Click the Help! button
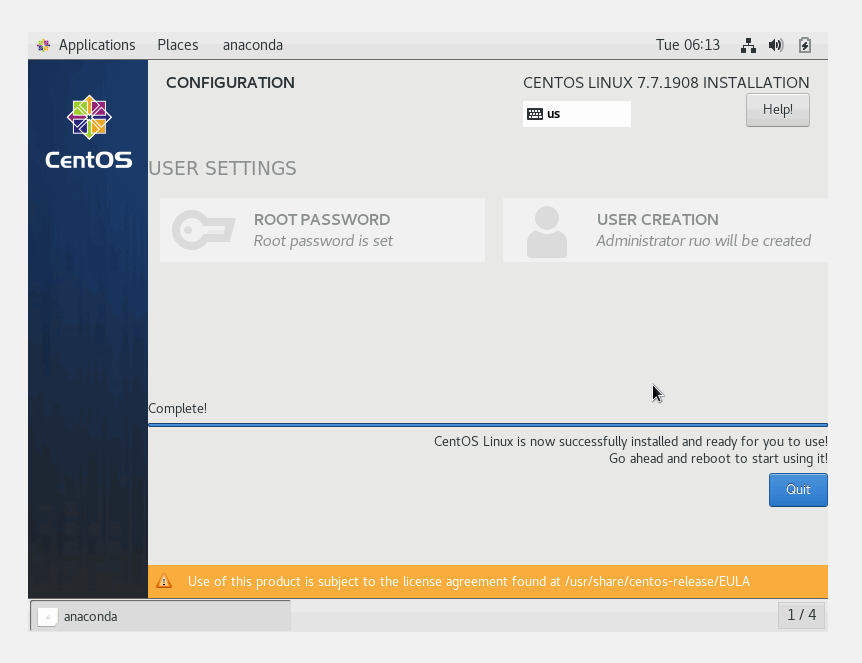 pos(777,110)
